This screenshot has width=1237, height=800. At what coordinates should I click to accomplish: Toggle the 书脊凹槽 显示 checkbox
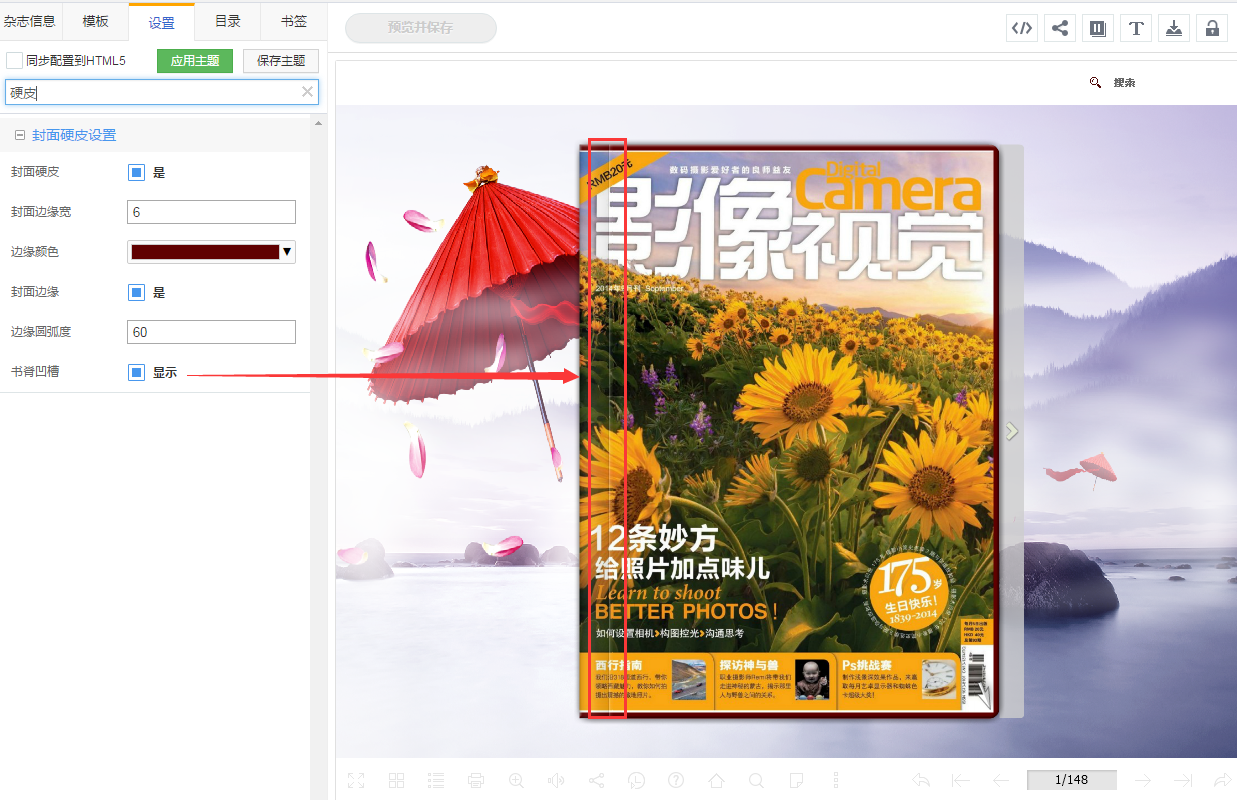[x=137, y=372]
